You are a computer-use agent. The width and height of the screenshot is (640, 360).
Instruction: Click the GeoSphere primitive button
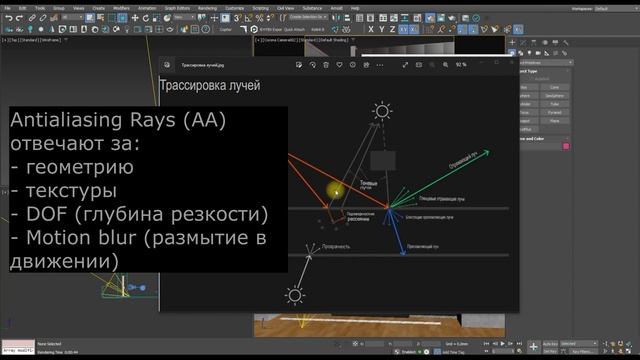(555, 96)
